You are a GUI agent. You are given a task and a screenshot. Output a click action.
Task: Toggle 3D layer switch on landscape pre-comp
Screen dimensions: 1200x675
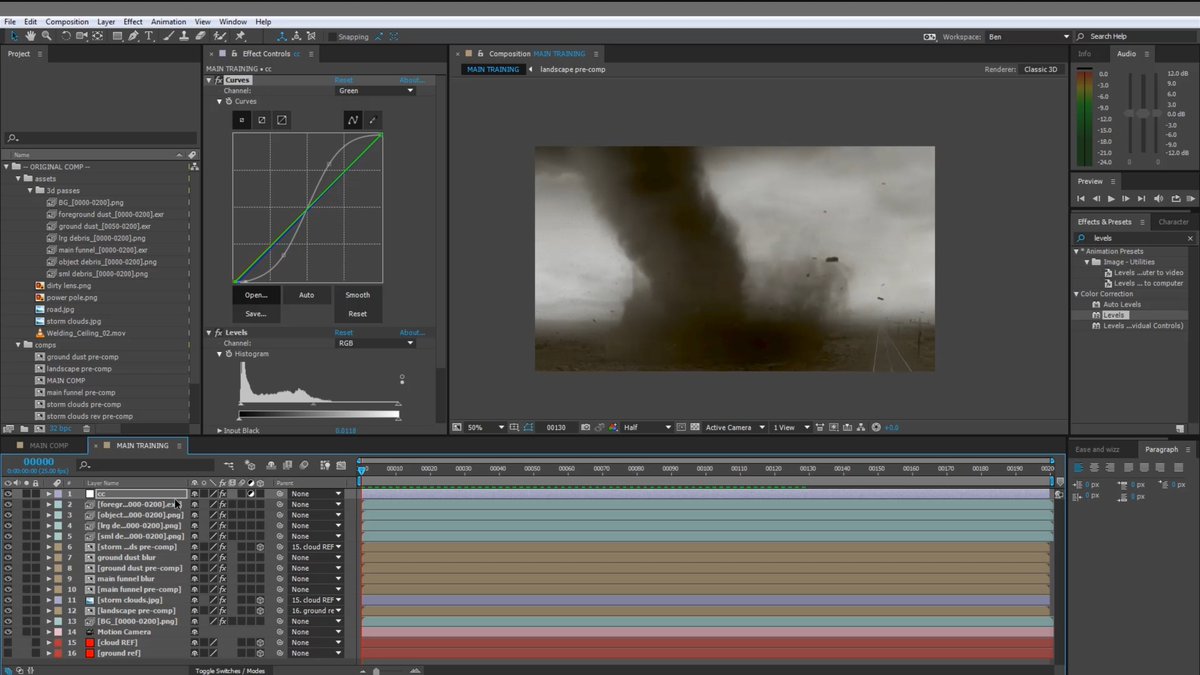[x=261, y=610]
